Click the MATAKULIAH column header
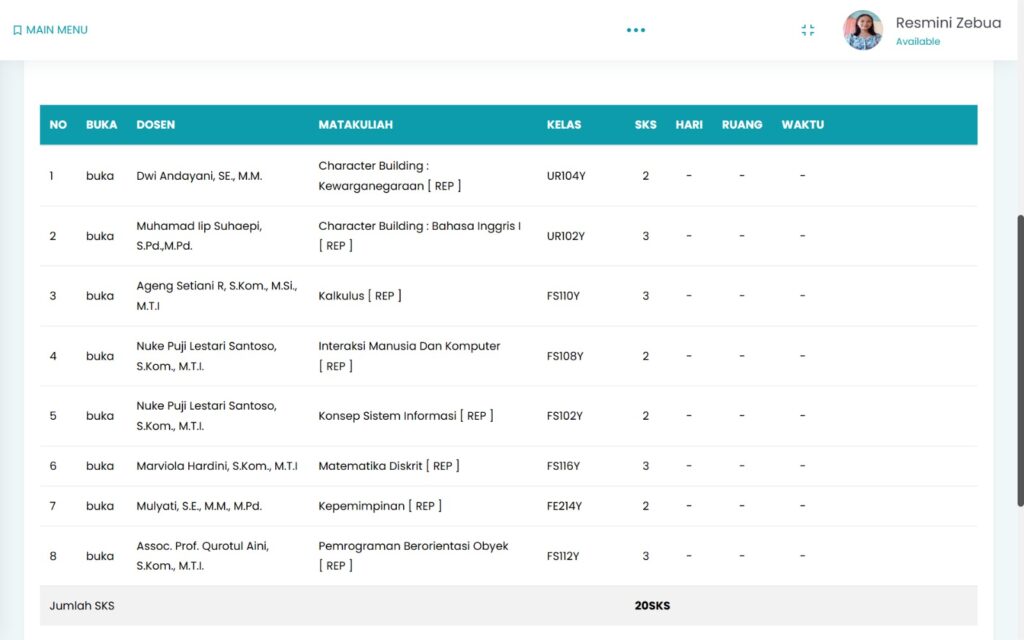This screenshot has height=640, width=1024. [355, 125]
